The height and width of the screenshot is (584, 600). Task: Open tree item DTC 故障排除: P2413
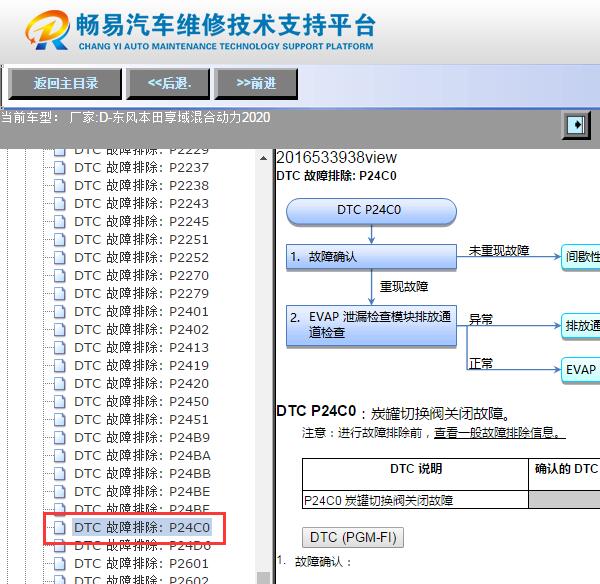[142, 347]
